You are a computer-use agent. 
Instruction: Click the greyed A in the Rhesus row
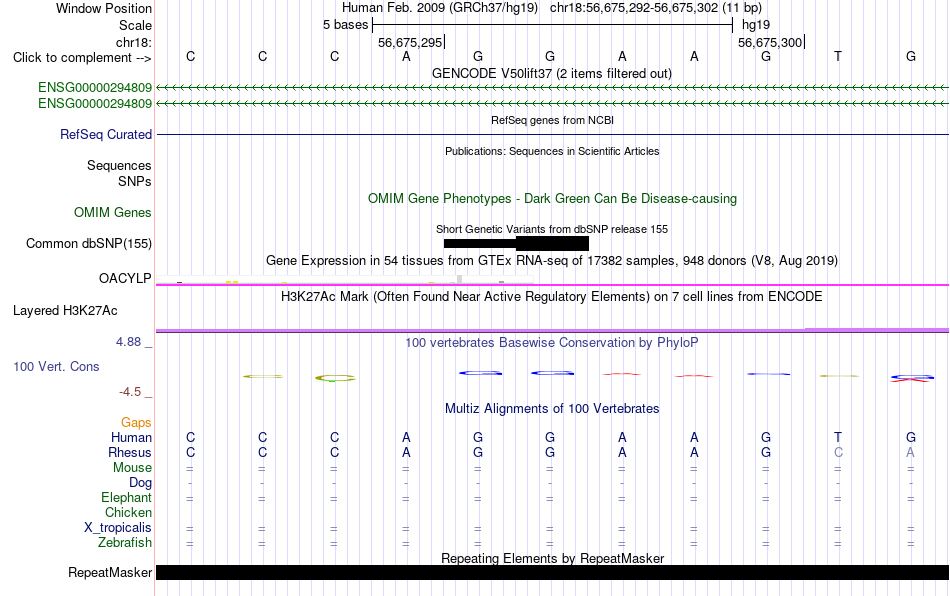[x=910, y=452]
